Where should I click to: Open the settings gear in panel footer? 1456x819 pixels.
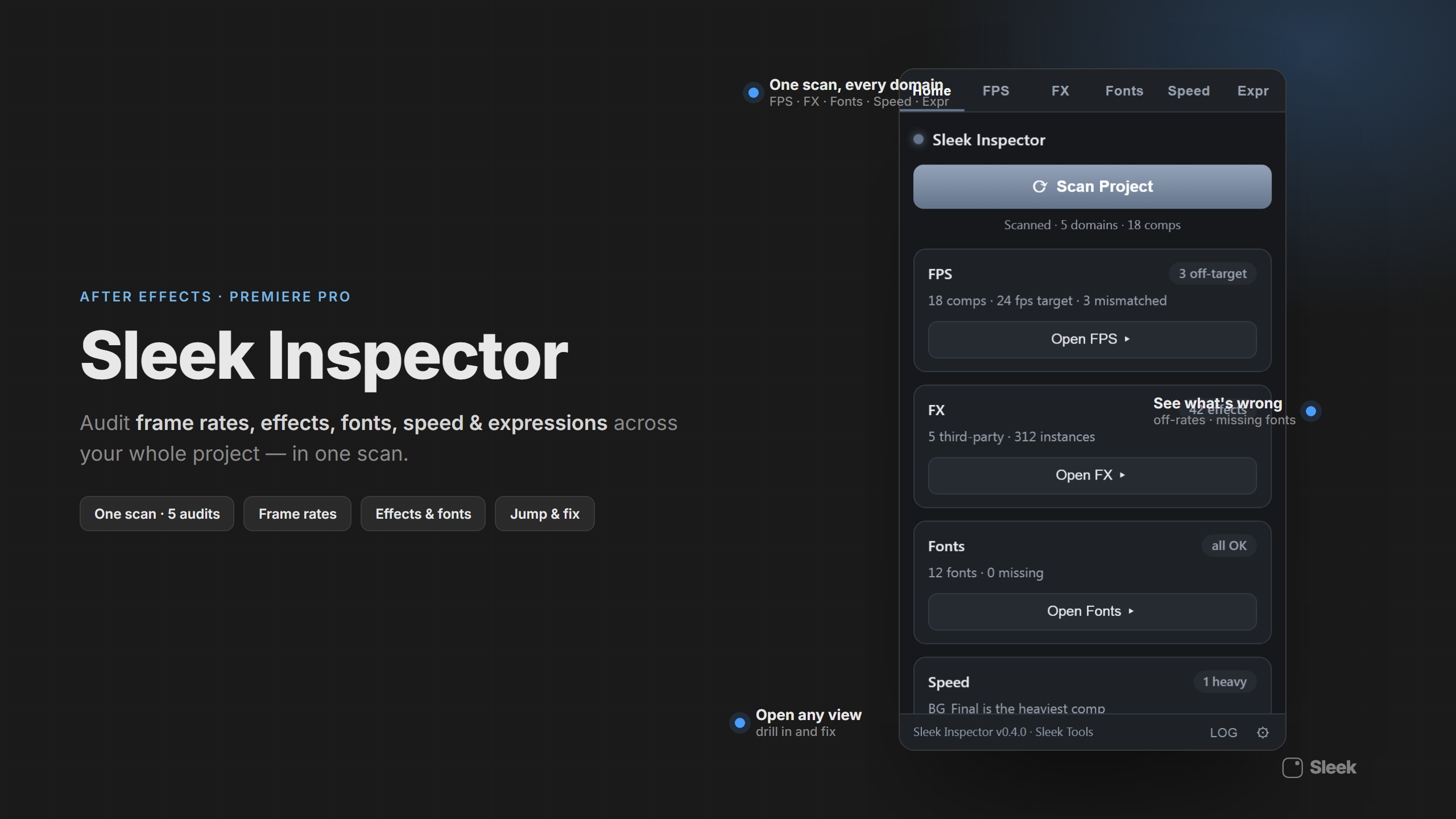(1263, 733)
